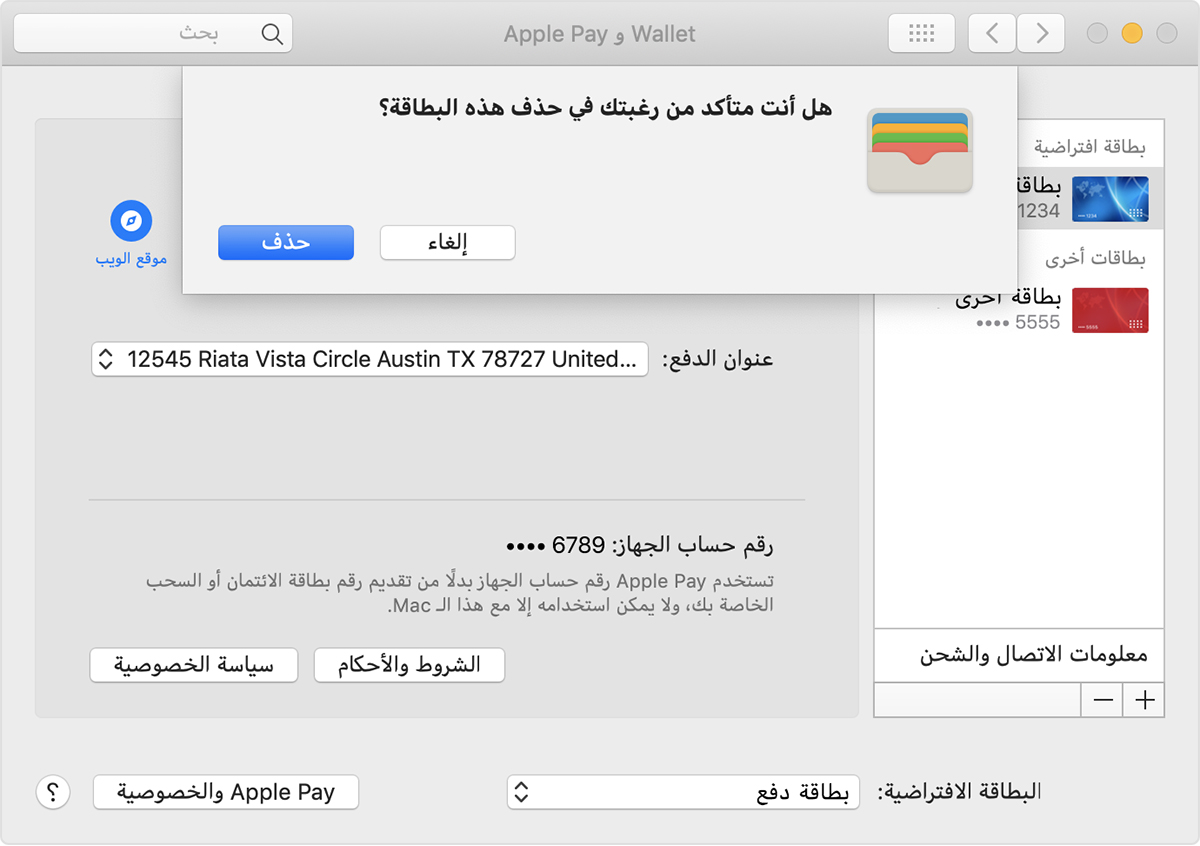Click the بطاقة افتراضية section header
The image size is (1200, 846).
pos(1090,146)
